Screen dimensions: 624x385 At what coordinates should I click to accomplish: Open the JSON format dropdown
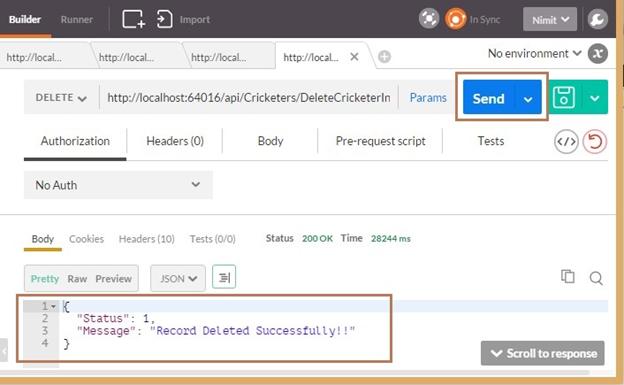[178, 278]
